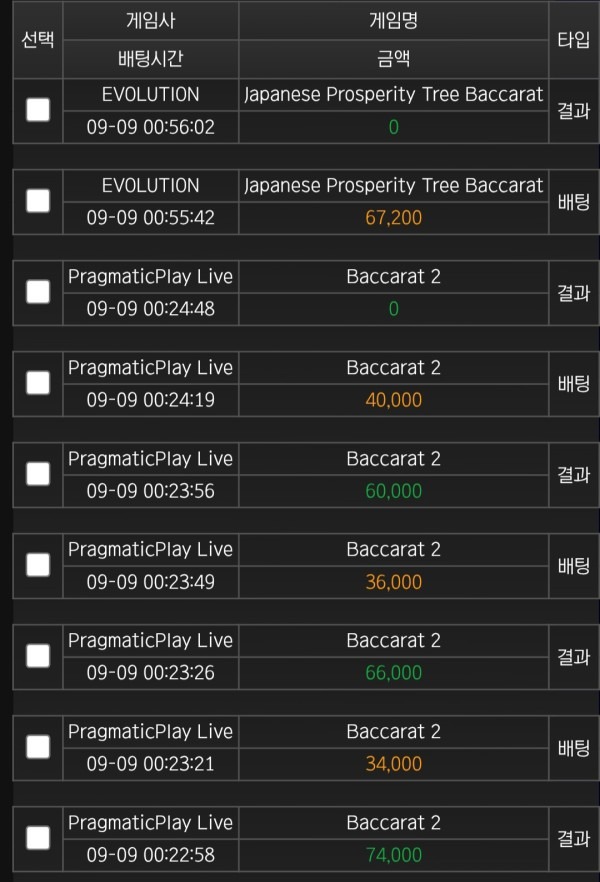Click the 게임명 column header
The image size is (600, 882).
pos(393,21)
